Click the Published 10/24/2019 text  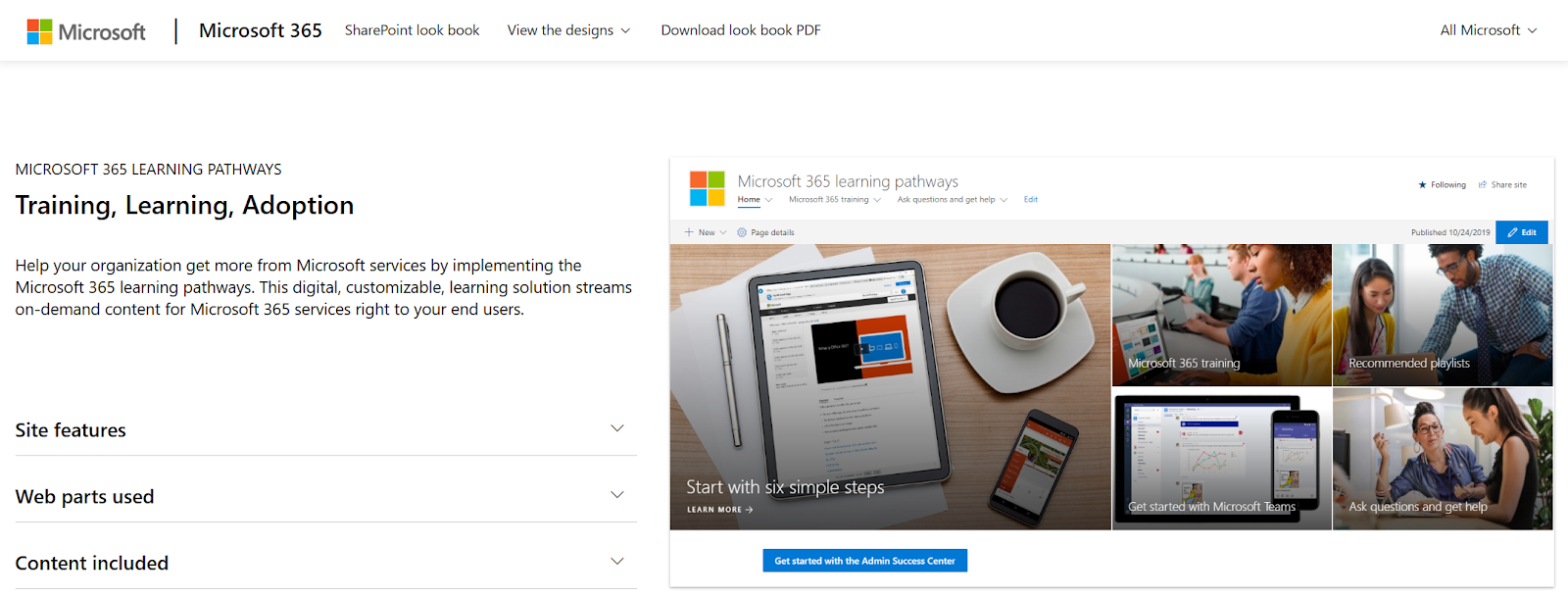(x=1450, y=233)
